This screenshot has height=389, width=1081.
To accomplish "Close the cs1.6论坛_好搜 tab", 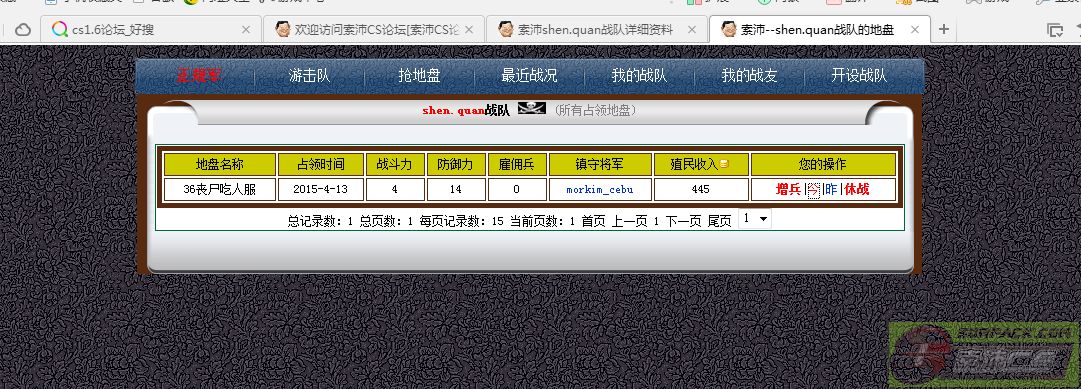I will click(246, 30).
